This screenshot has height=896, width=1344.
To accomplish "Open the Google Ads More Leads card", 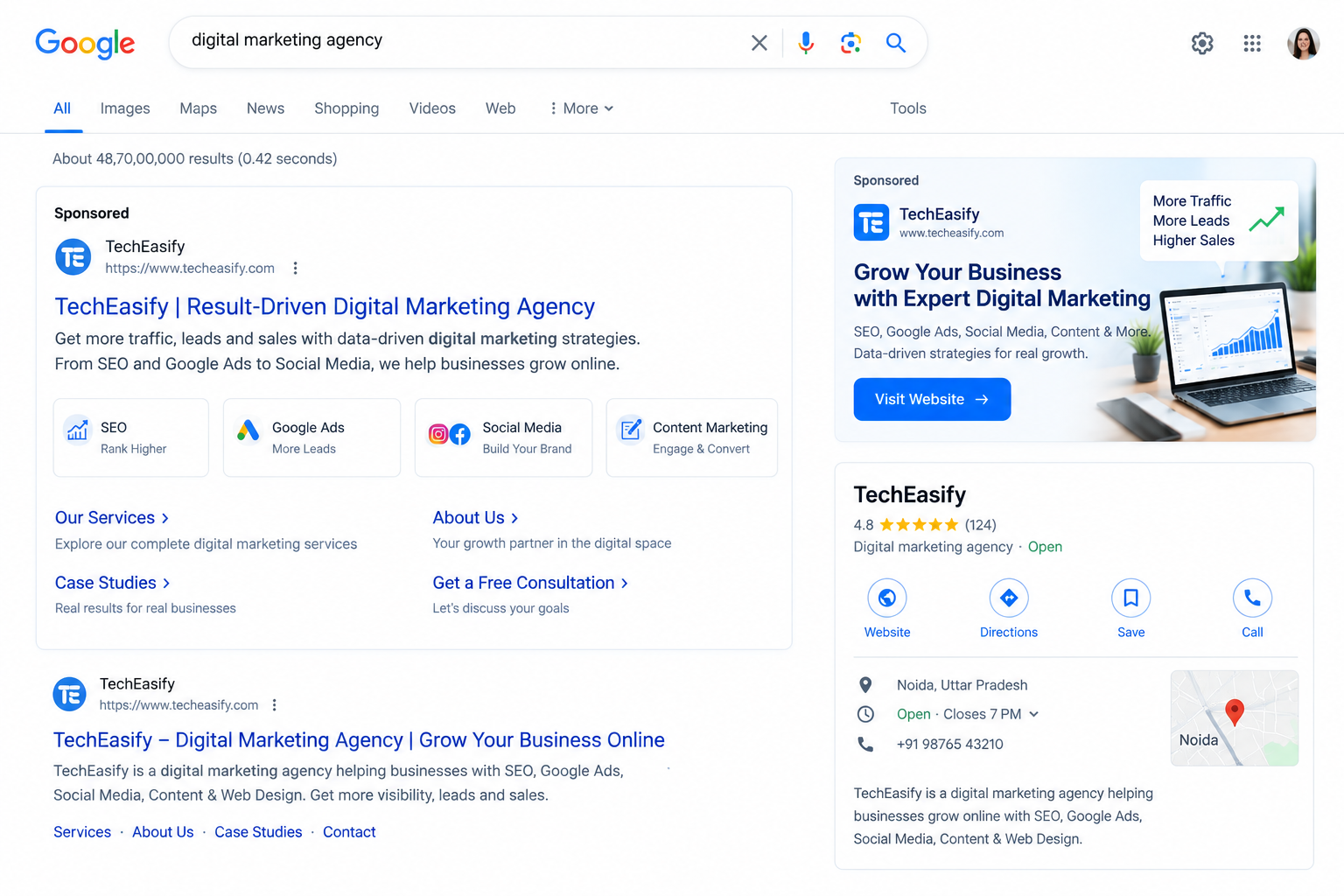I will [x=311, y=437].
